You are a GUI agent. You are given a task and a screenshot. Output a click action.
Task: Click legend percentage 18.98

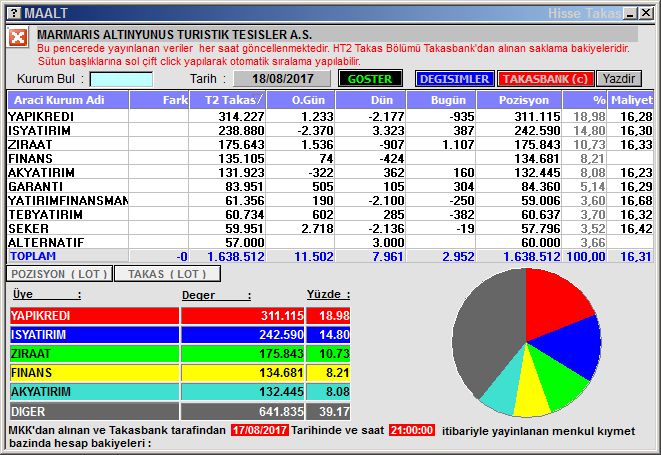pyautogui.click(x=334, y=316)
